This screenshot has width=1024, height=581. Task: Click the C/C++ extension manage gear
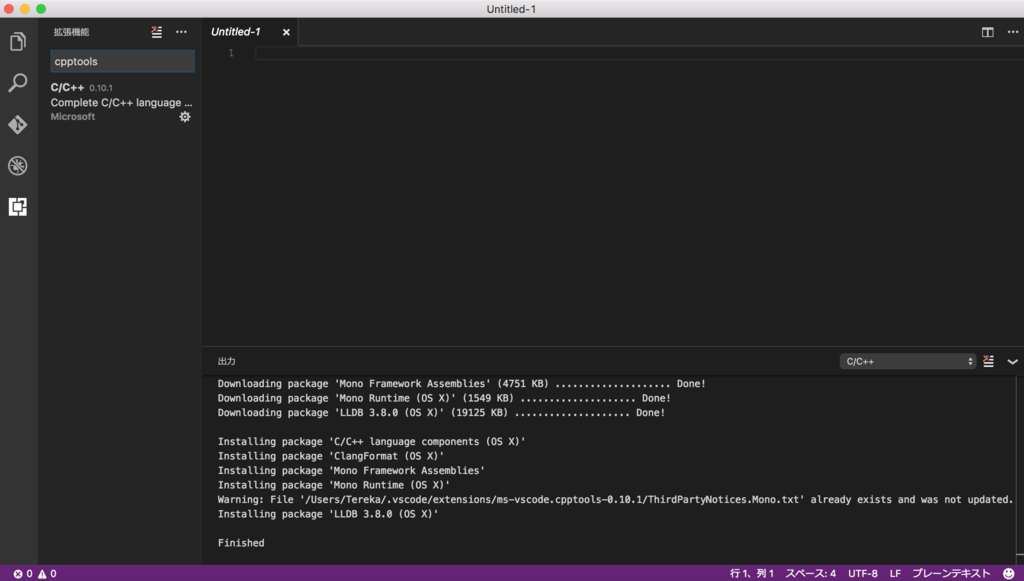(185, 116)
